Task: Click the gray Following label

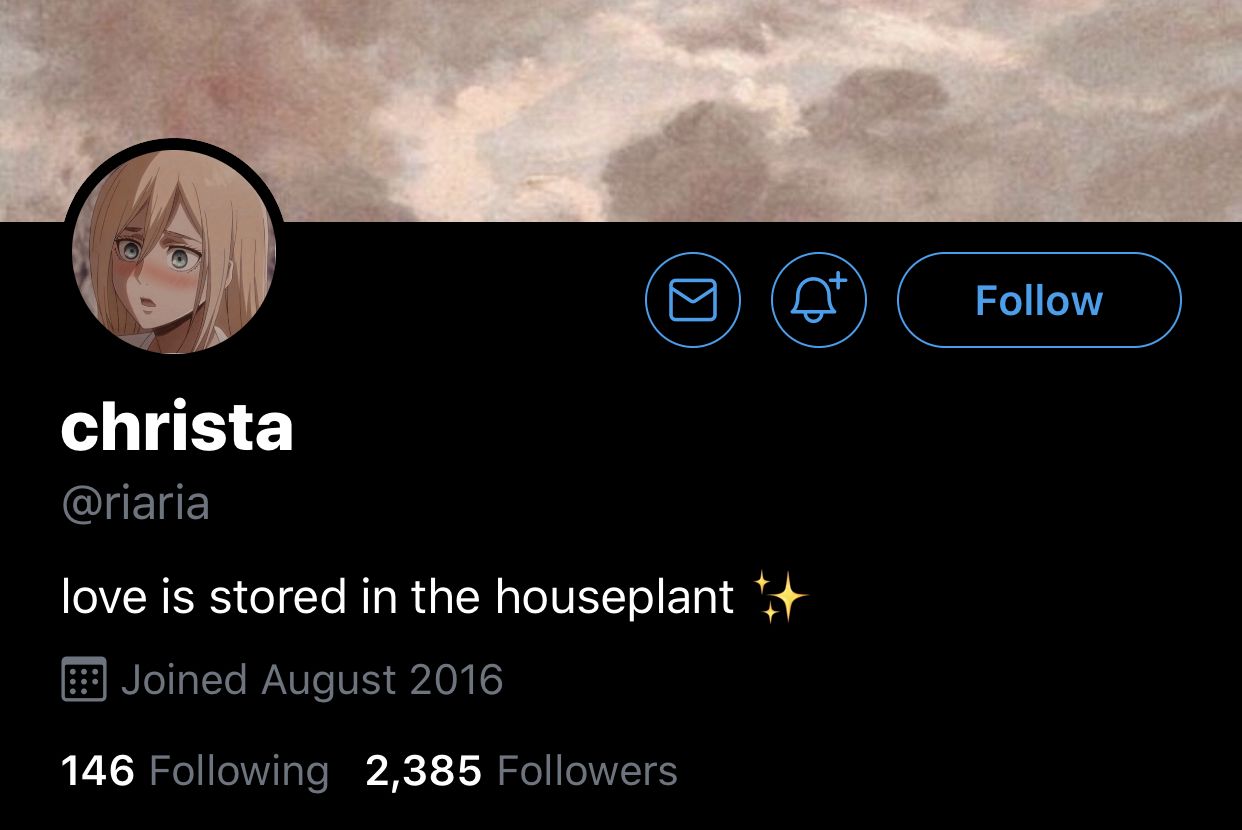Action: [239, 772]
